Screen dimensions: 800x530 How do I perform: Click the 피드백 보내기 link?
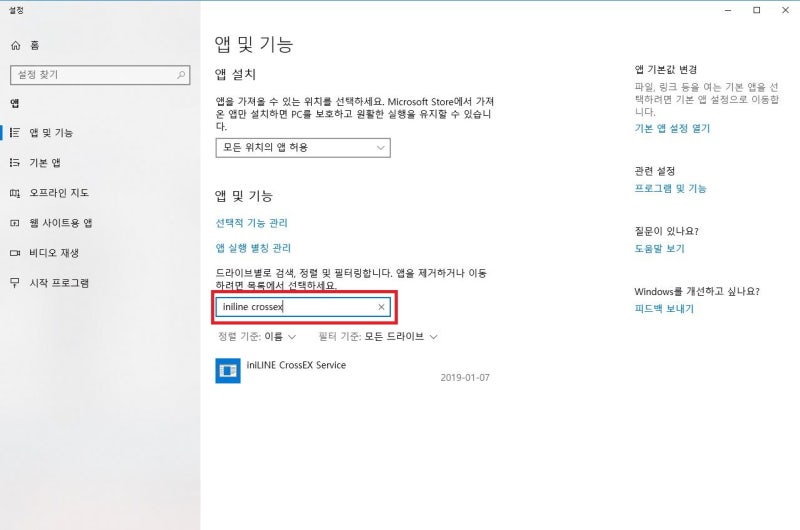pyautogui.click(x=664, y=309)
